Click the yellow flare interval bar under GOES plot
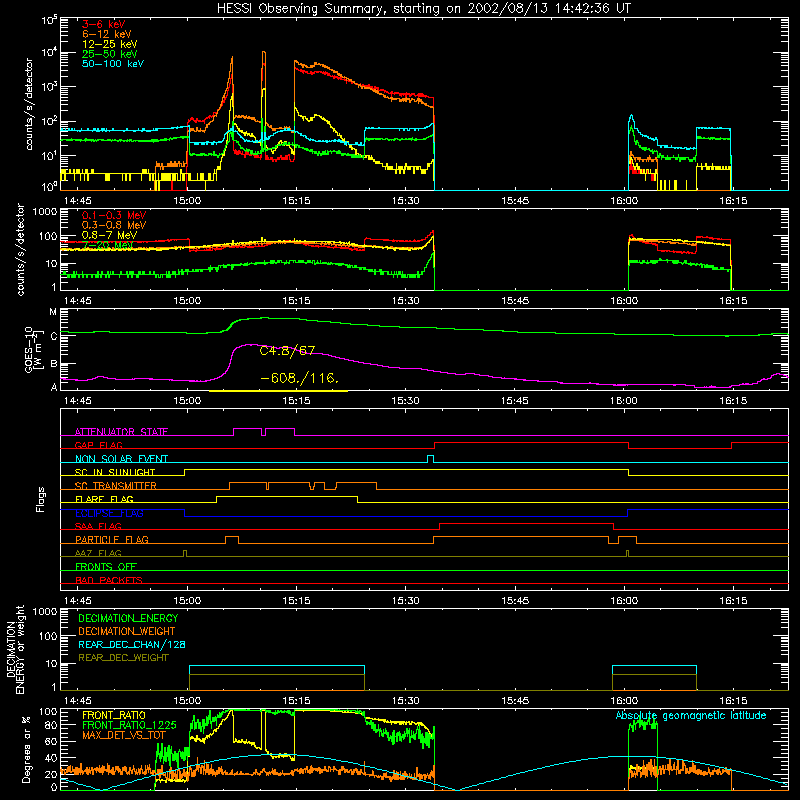Image resolution: width=800 pixels, height=800 pixels. [279, 391]
